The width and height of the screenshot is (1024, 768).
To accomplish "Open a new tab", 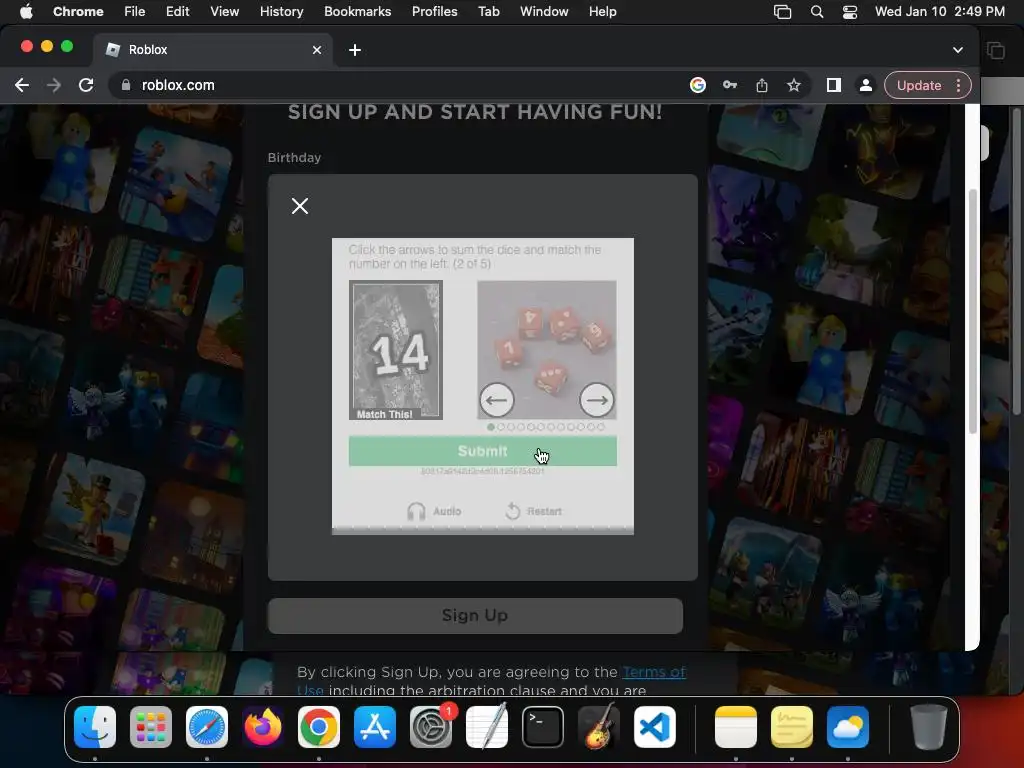I will pos(355,50).
